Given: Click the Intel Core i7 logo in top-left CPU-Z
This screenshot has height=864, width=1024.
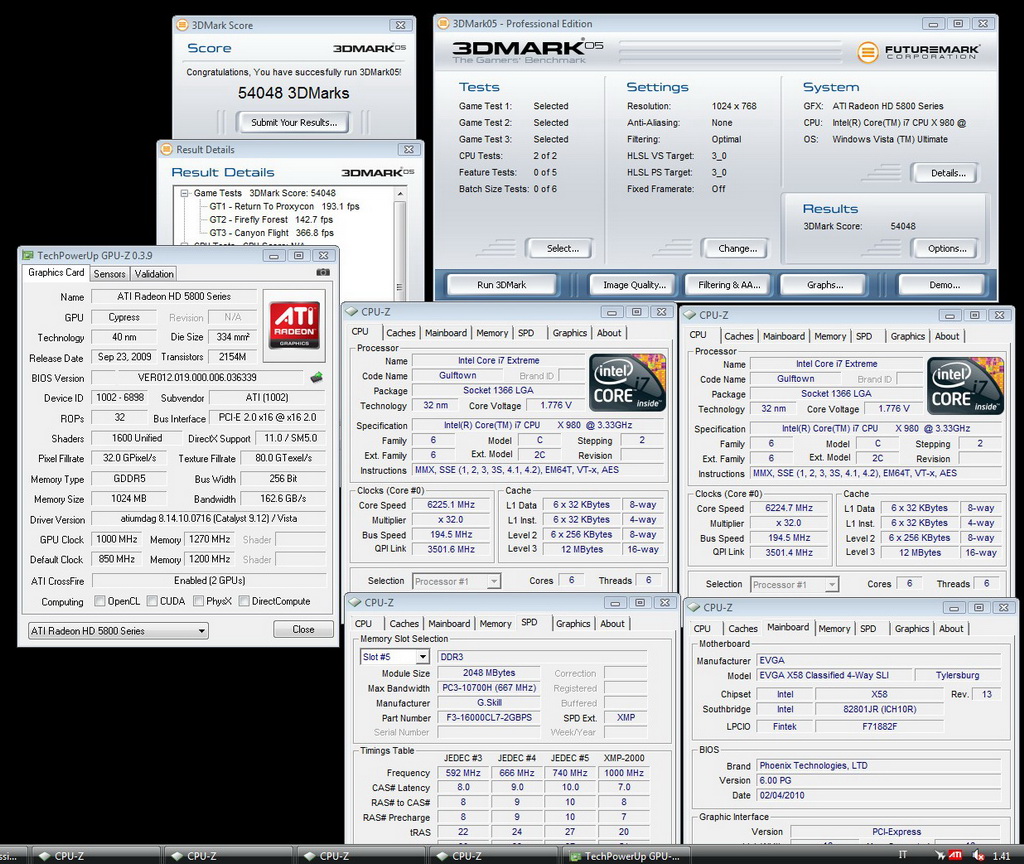Looking at the screenshot, I should [628, 383].
